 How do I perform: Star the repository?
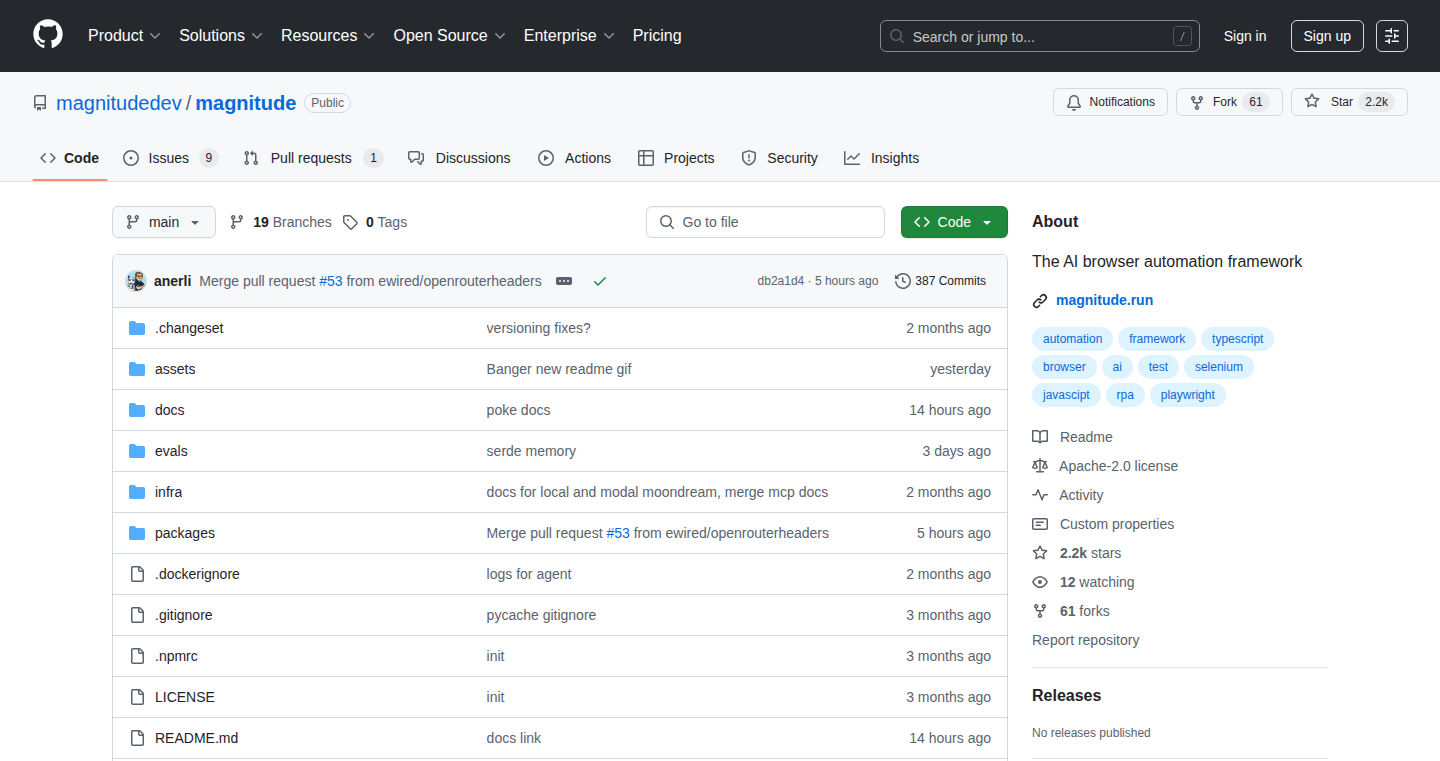(1349, 102)
